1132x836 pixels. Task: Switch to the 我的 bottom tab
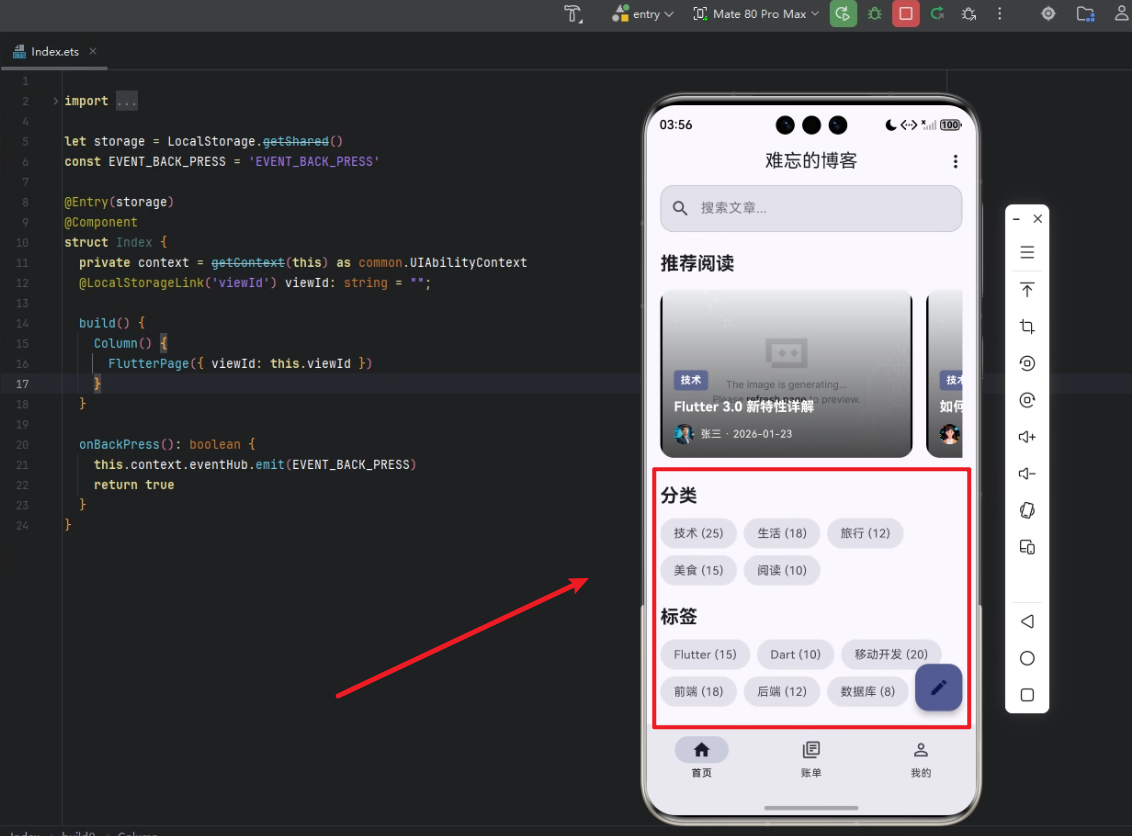click(921, 759)
